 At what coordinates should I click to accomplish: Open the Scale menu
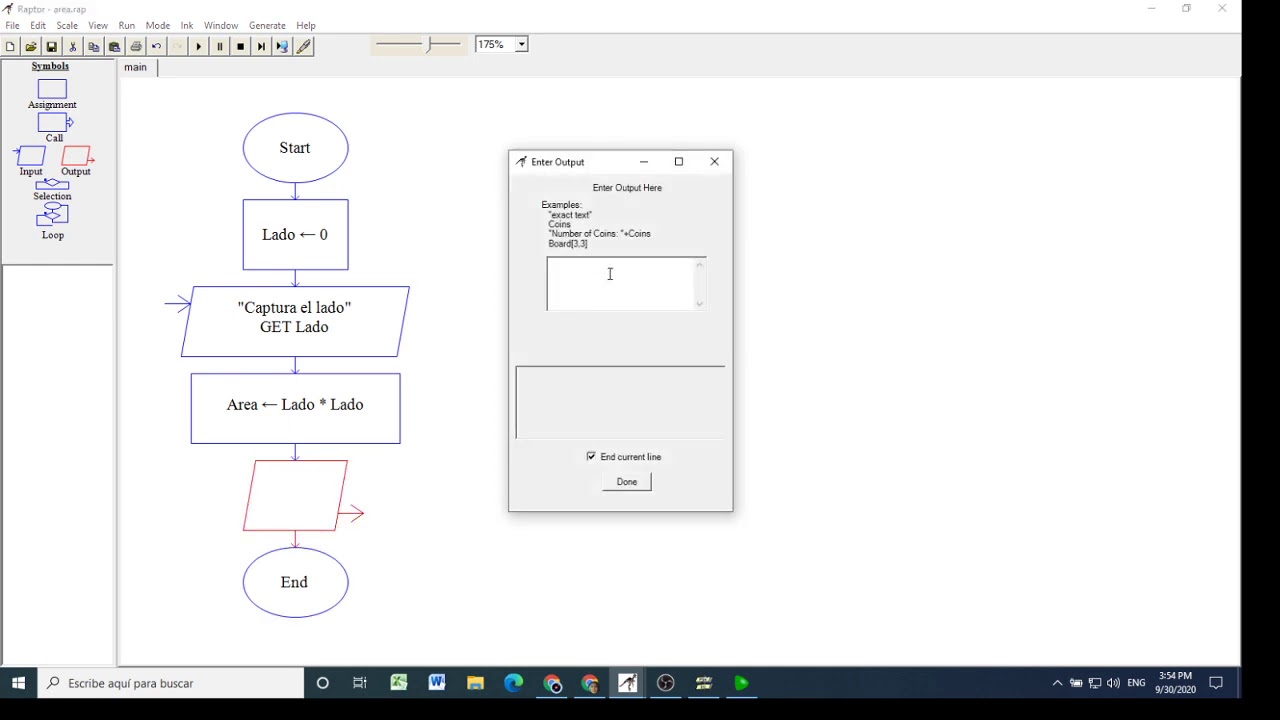[67, 25]
